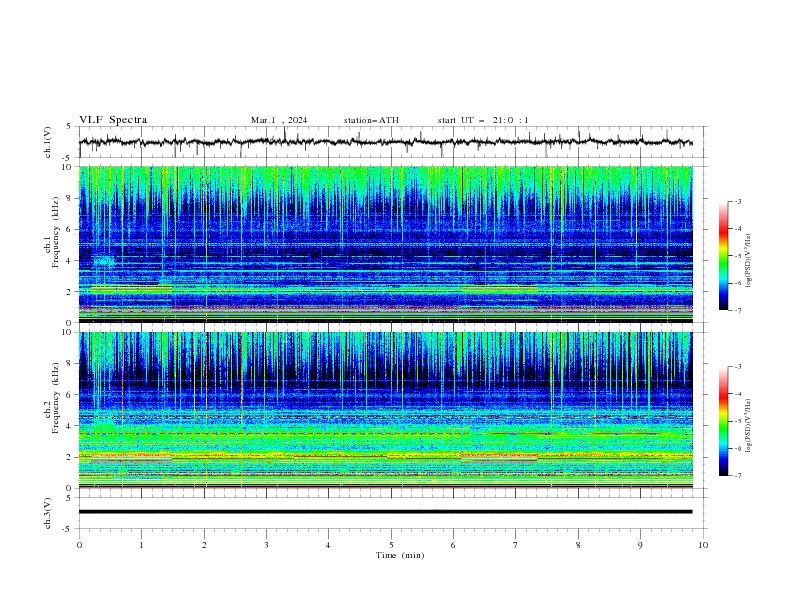Click the ch.3 flat black voltage trace

point(385,512)
